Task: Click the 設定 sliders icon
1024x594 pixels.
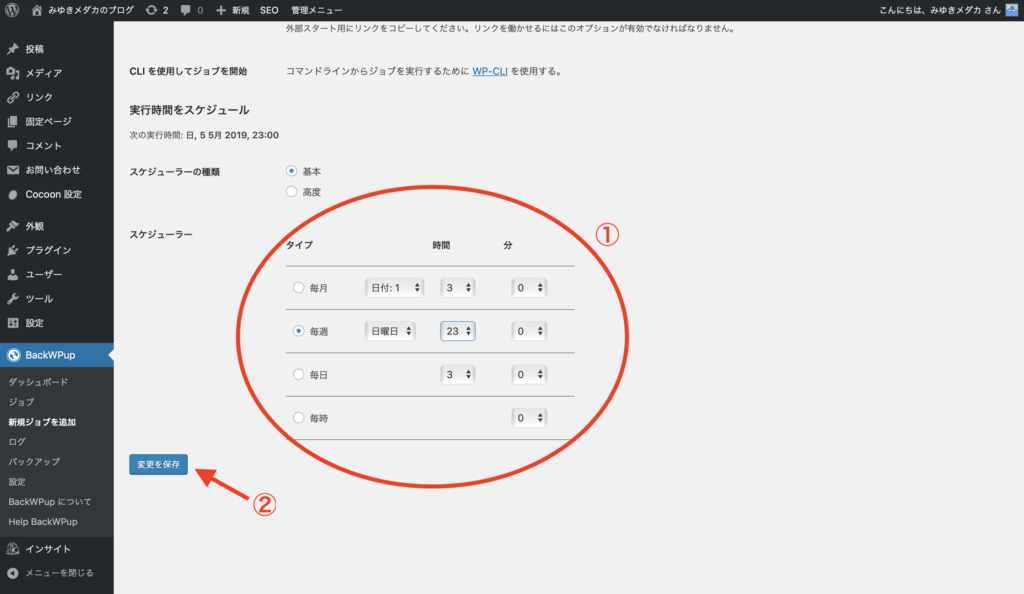Action: 12,323
